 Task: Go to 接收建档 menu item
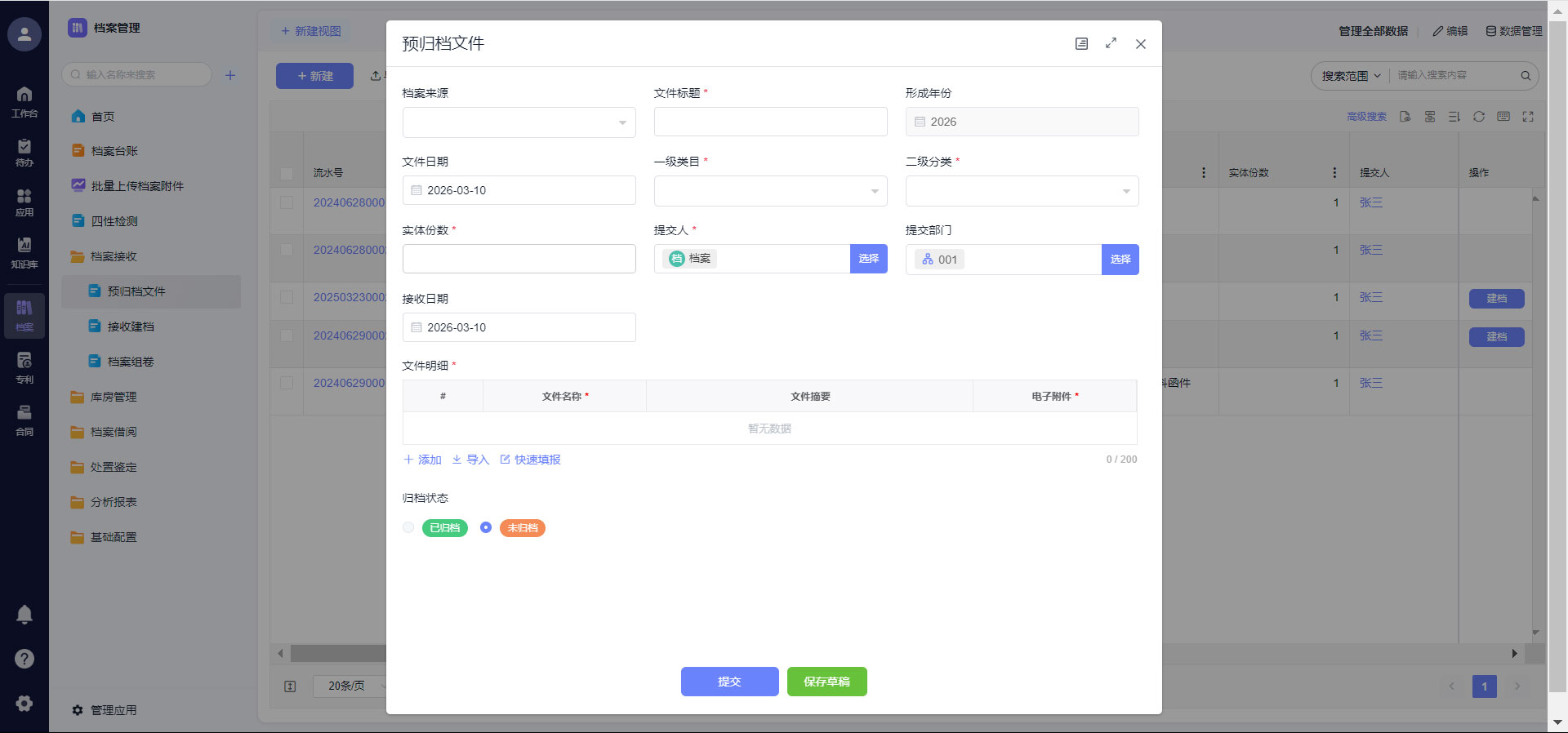click(131, 327)
